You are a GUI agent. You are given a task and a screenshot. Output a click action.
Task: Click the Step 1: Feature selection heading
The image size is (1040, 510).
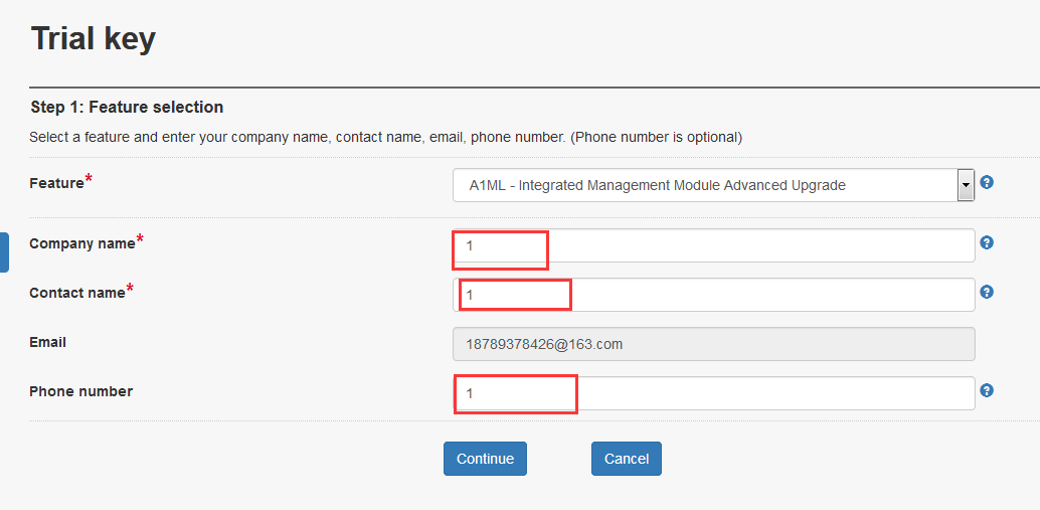point(127,107)
